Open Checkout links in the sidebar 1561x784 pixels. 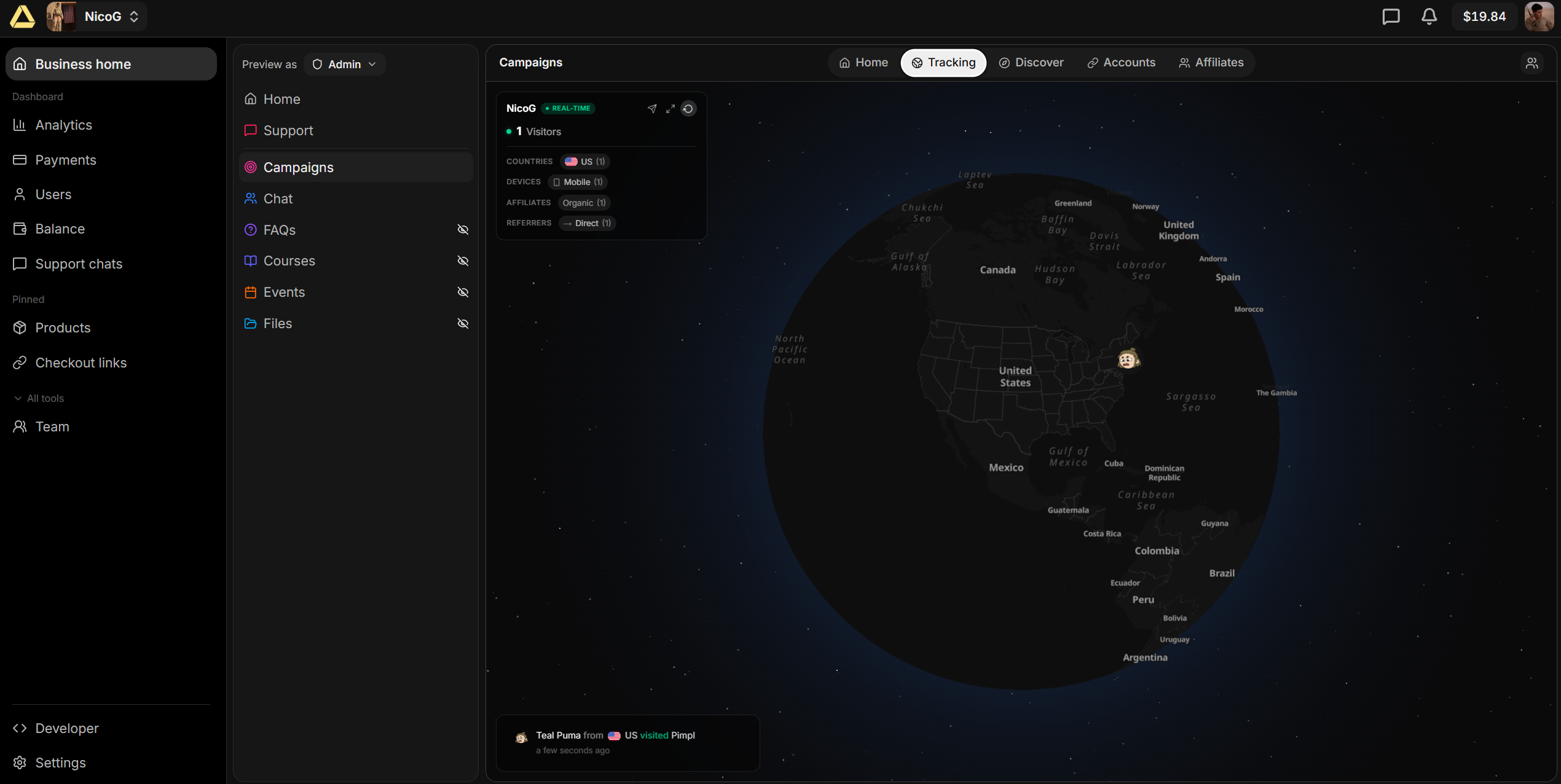click(81, 363)
